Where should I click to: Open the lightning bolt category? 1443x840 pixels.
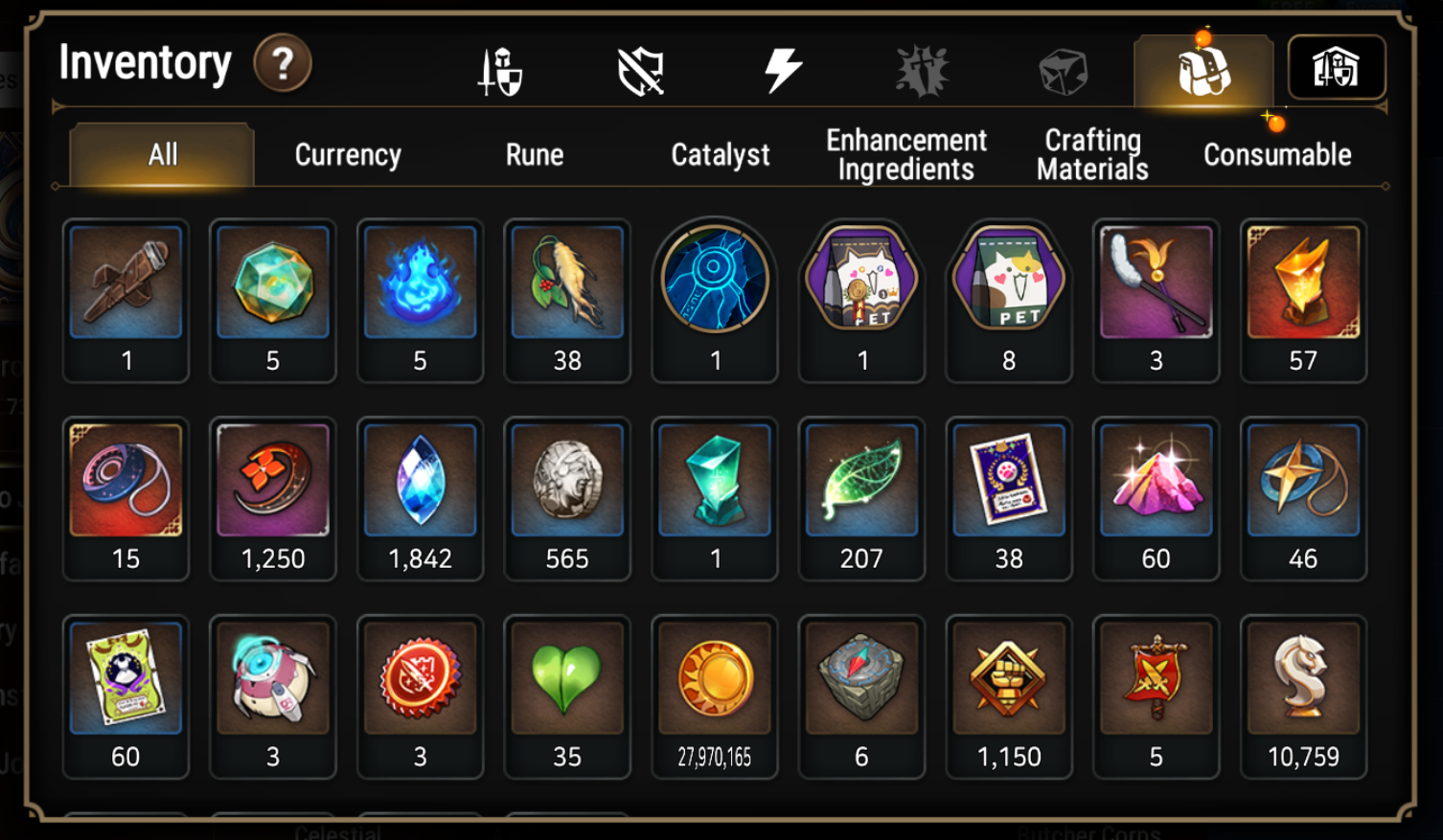click(783, 70)
